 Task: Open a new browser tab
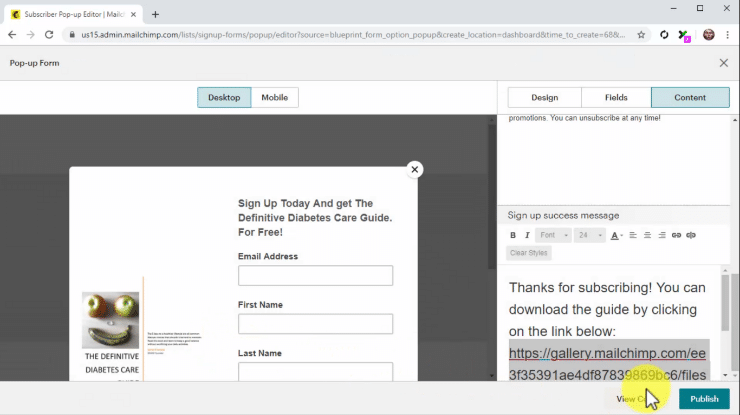click(x=155, y=14)
